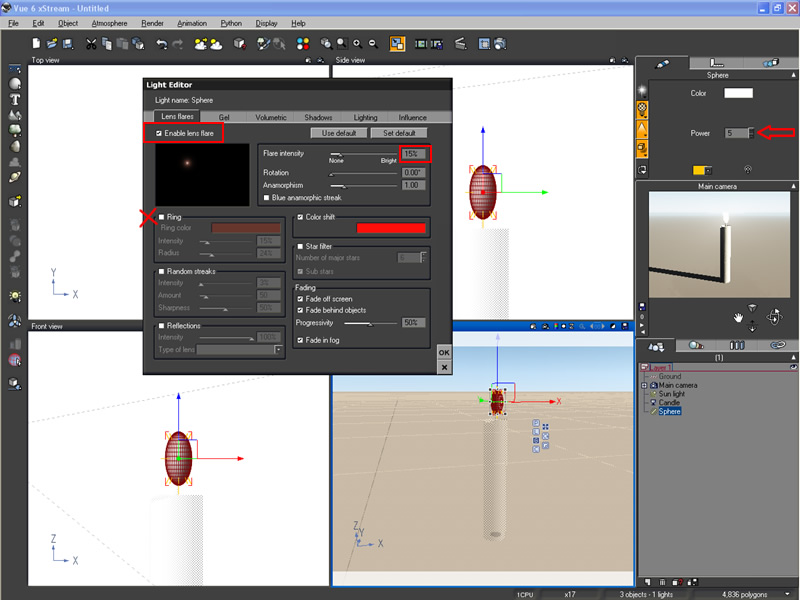
Task: Click the hand pan icon under Main camera
Action: point(738,318)
